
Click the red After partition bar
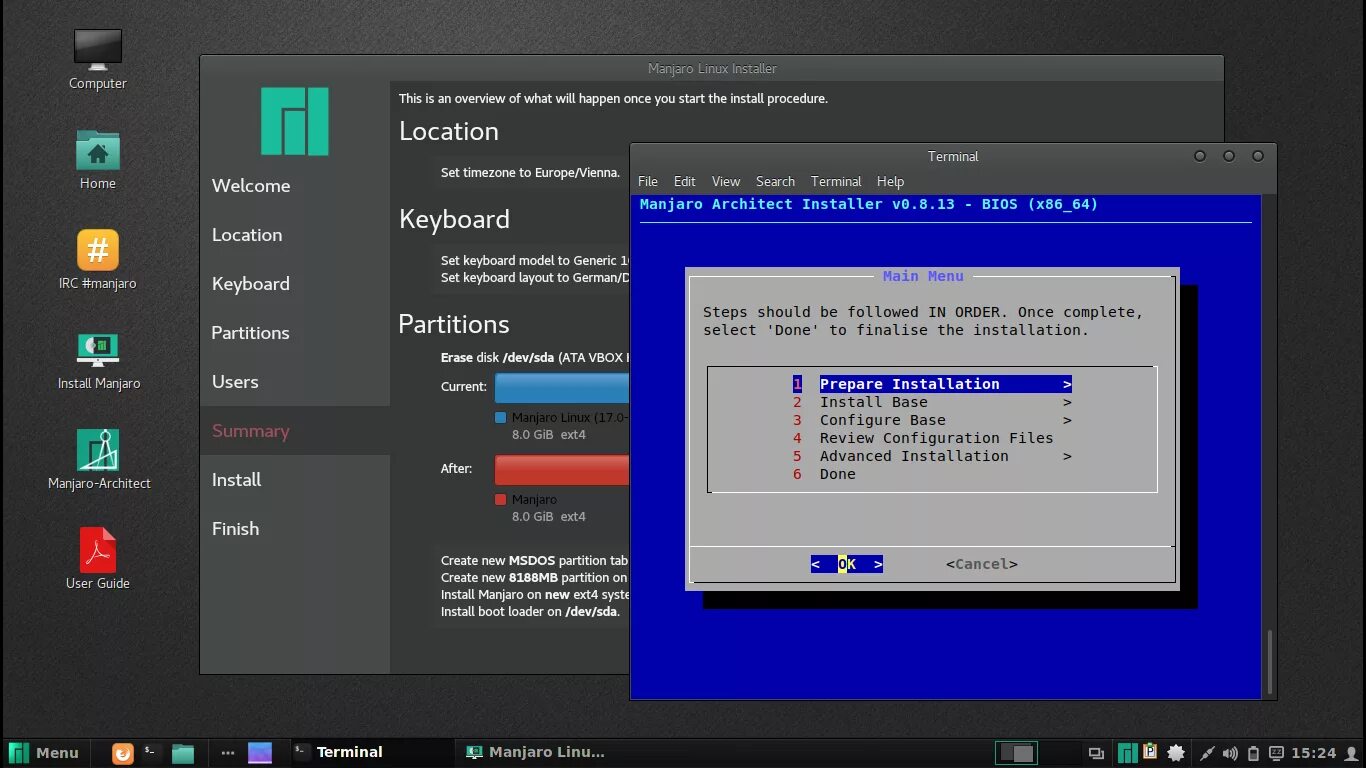562,469
